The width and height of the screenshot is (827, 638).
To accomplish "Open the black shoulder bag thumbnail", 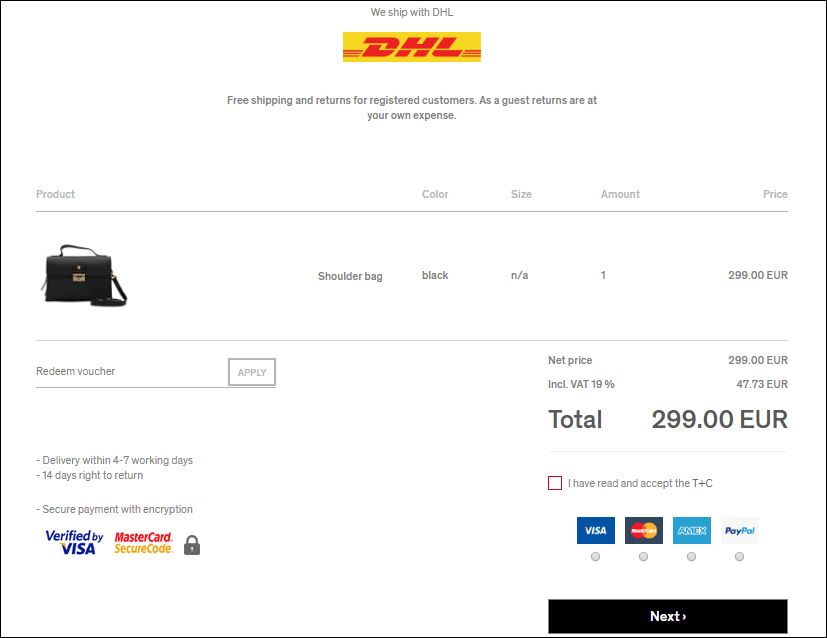I will [x=84, y=275].
